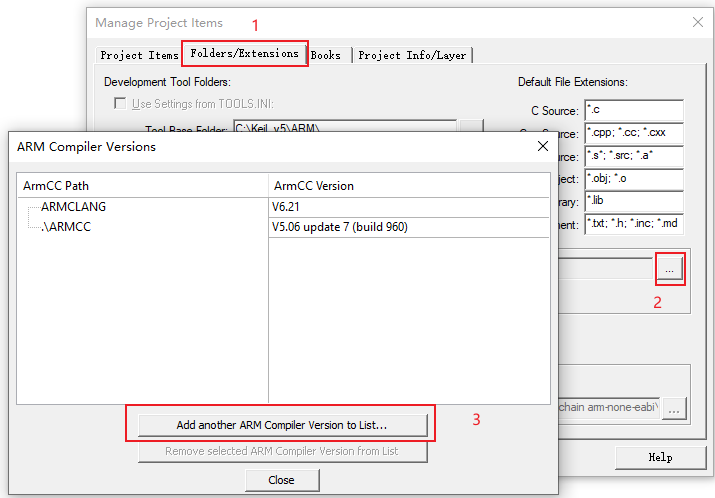The image size is (715, 498).
Task: Click the field containing *.cpp; *.cc; *.cxx
Action: tap(633, 133)
